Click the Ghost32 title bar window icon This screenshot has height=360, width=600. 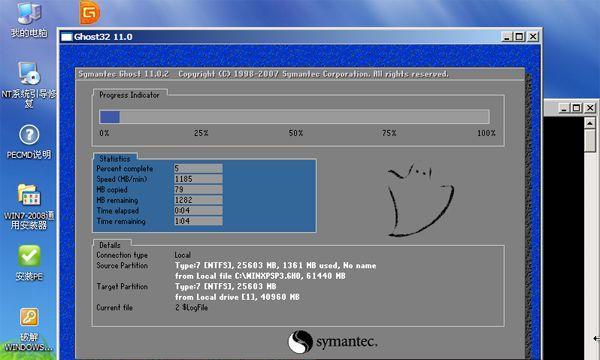point(67,37)
